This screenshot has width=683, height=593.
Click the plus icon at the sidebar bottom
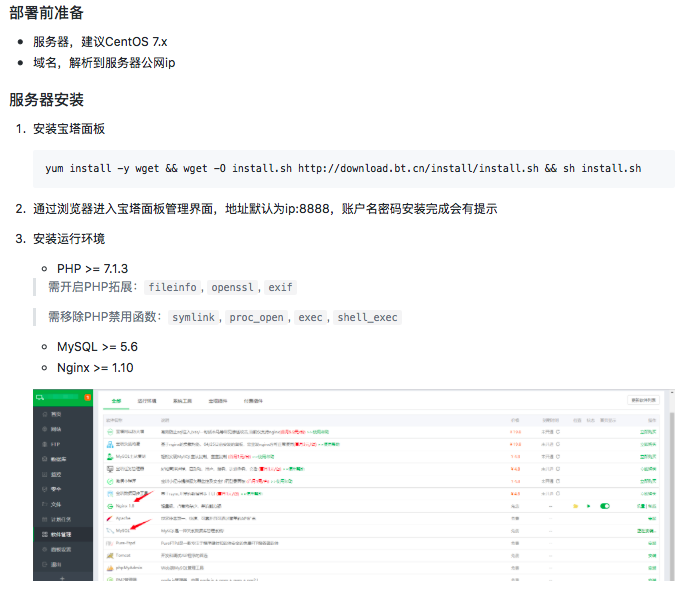[62, 578]
